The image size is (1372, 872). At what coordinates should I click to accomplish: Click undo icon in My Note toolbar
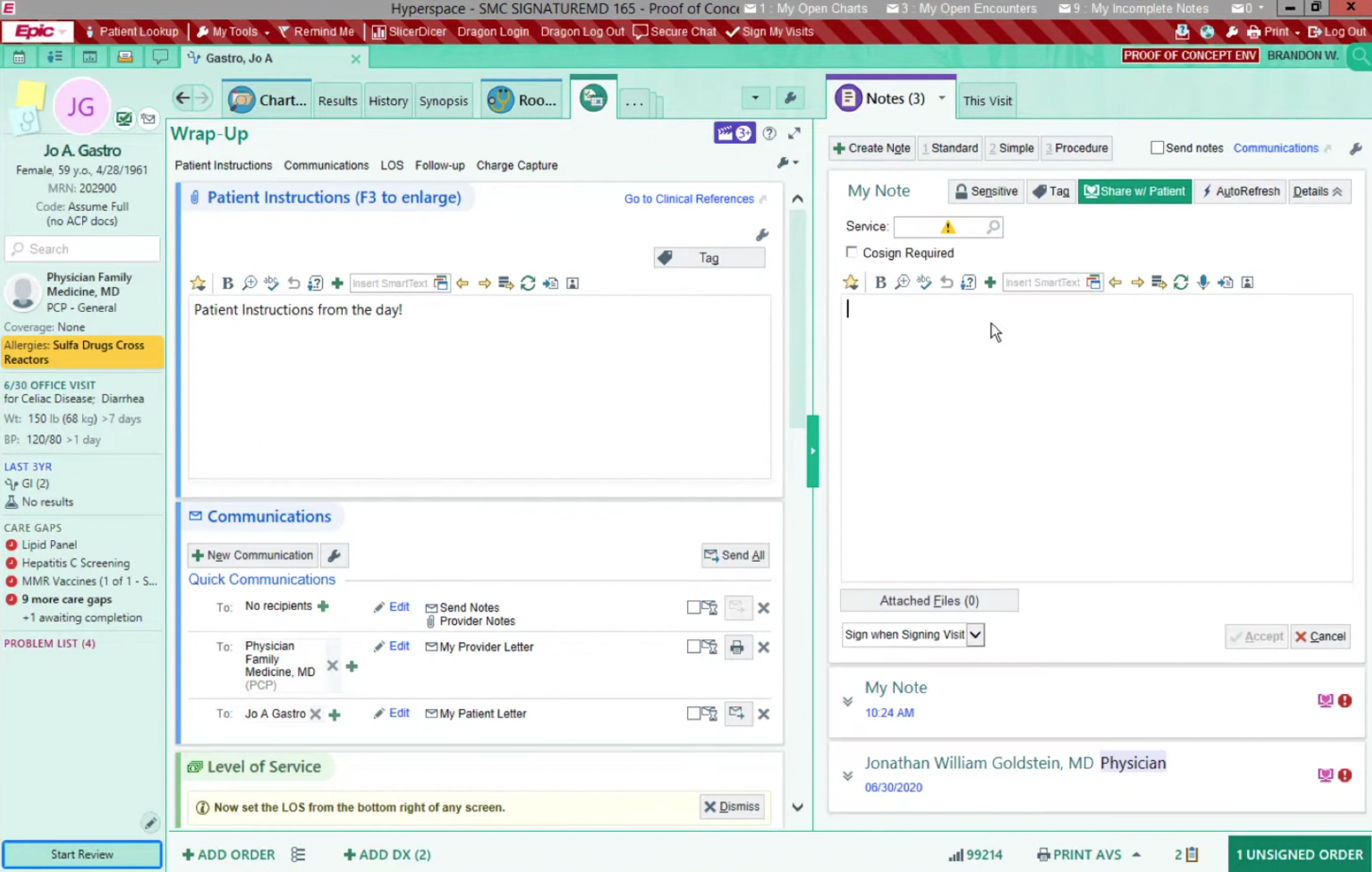click(x=946, y=283)
